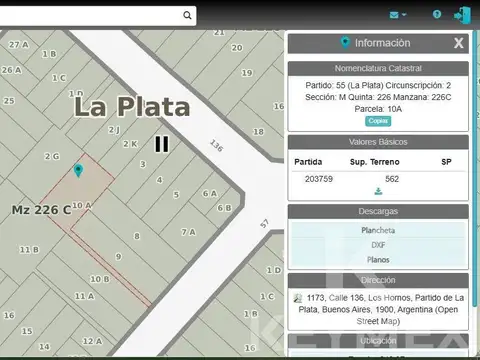Select parcel 25 on the map

coord(9,101)
